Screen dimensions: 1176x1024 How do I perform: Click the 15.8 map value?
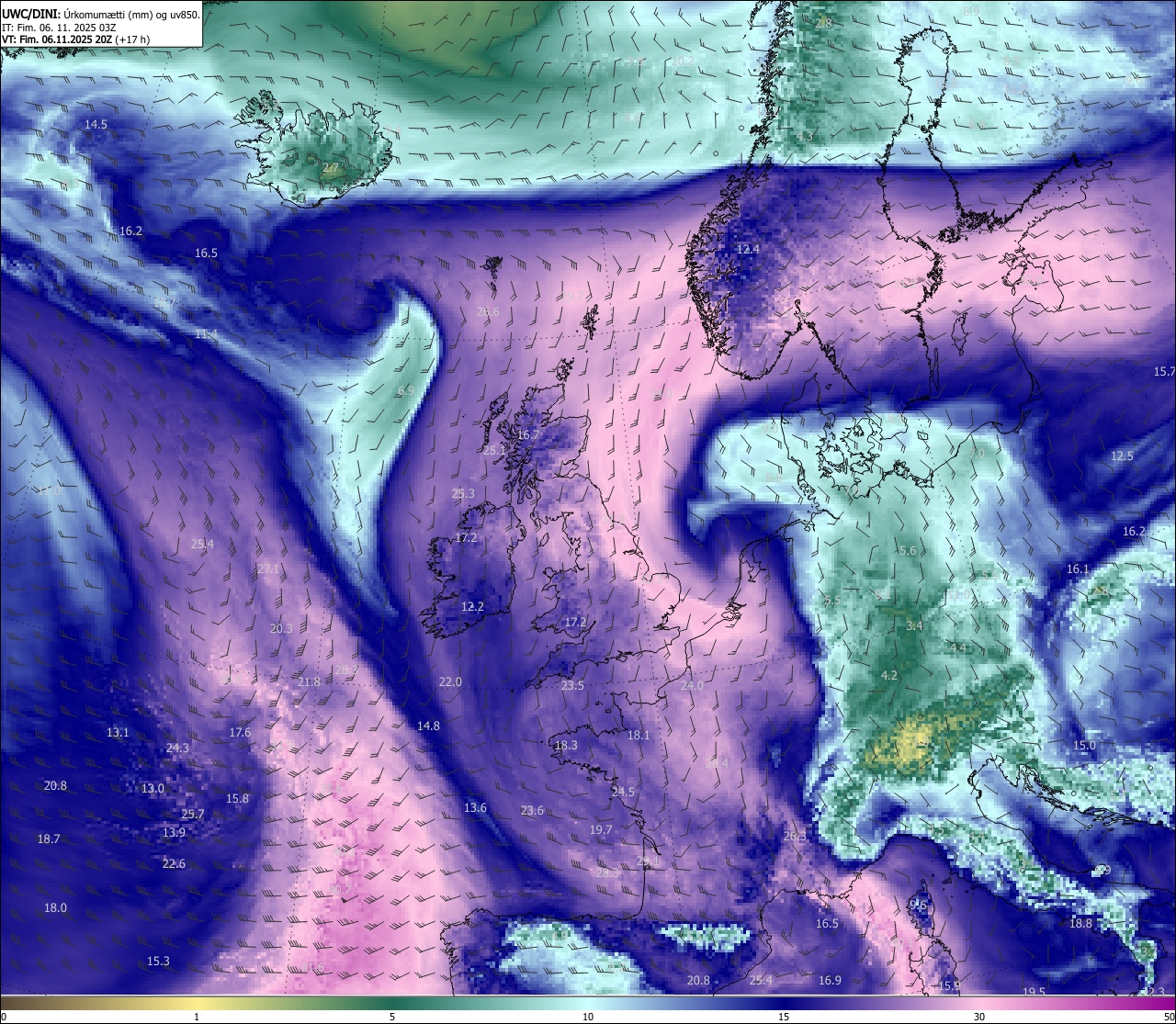tap(237, 799)
